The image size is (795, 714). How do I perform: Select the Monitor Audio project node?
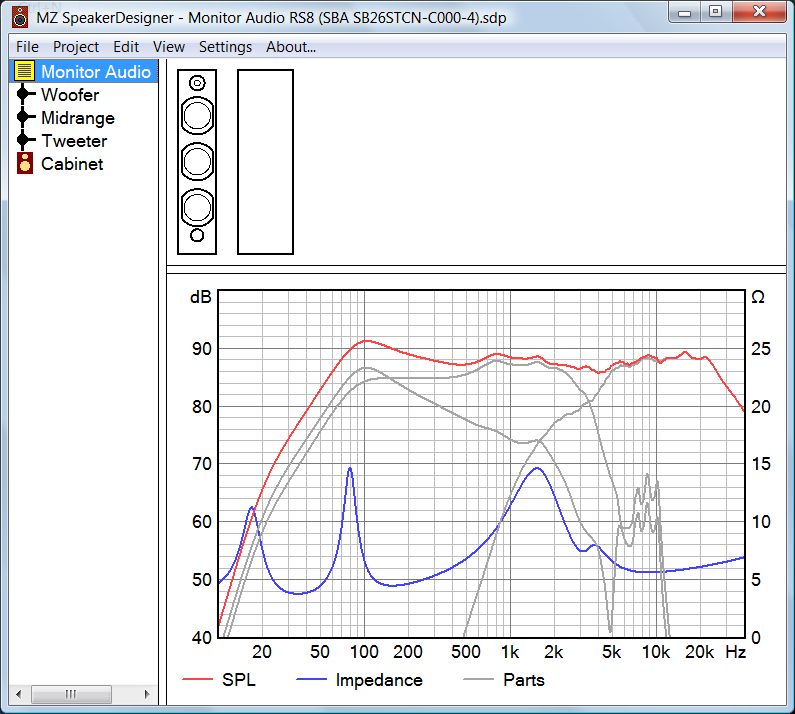[96, 72]
